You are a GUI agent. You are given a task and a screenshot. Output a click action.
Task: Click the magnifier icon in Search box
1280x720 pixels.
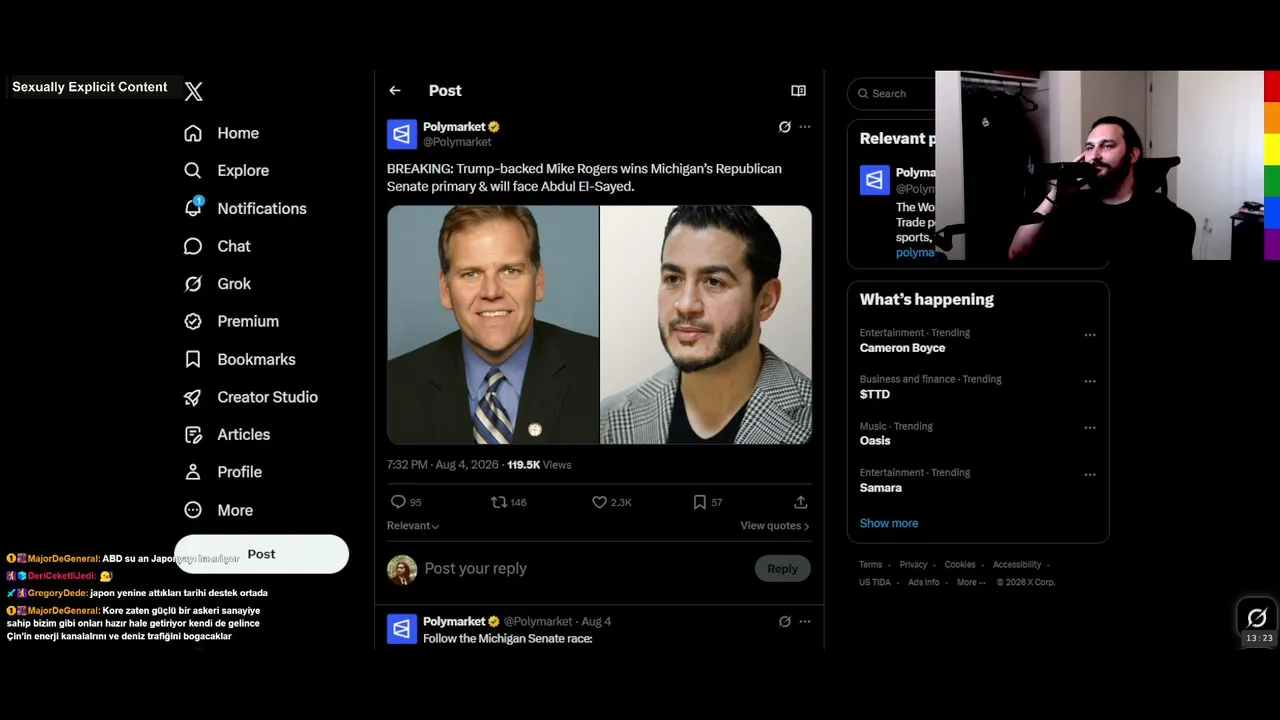pyautogui.click(x=862, y=94)
